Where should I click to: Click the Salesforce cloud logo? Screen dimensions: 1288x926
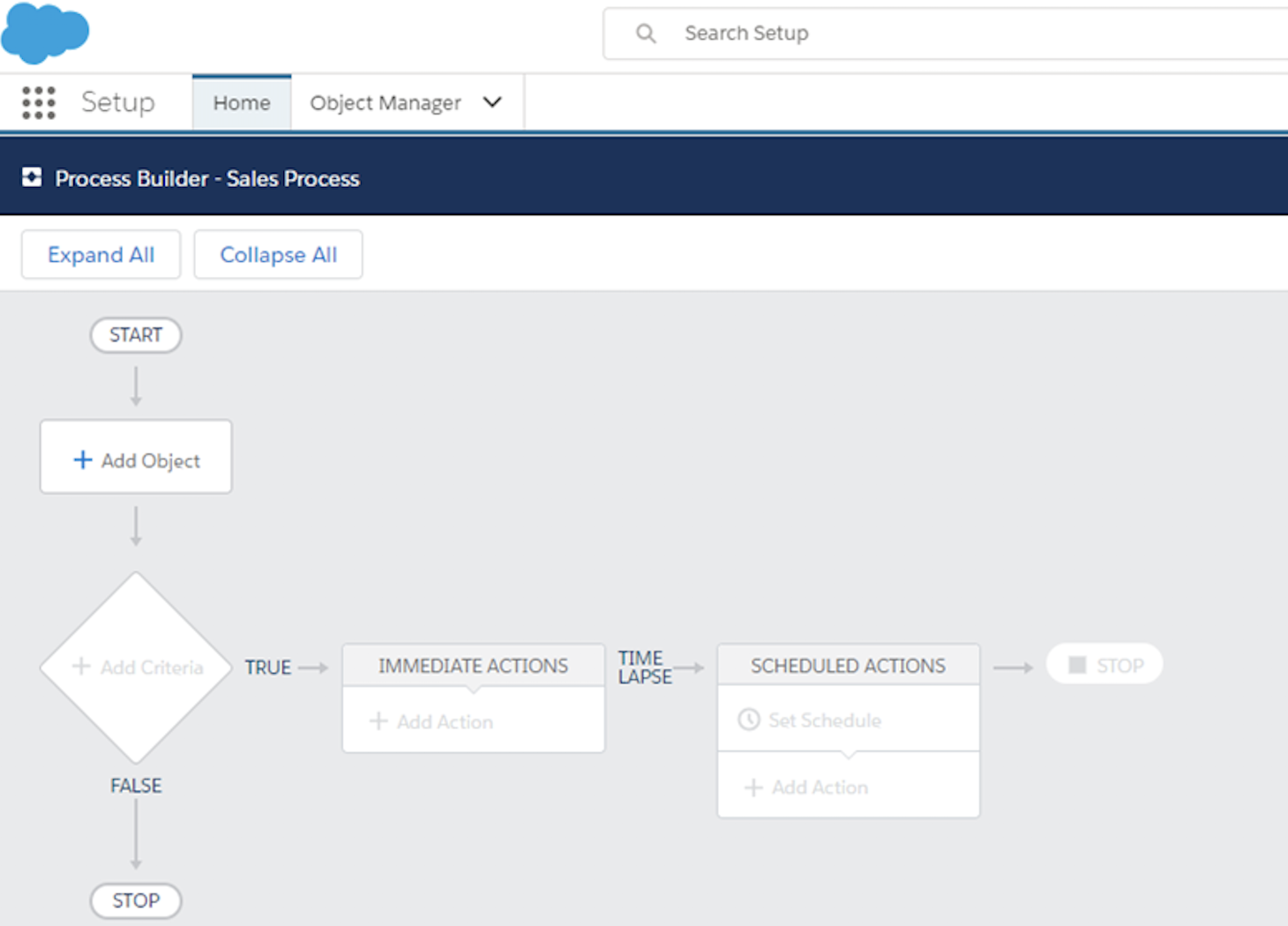(44, 34)
